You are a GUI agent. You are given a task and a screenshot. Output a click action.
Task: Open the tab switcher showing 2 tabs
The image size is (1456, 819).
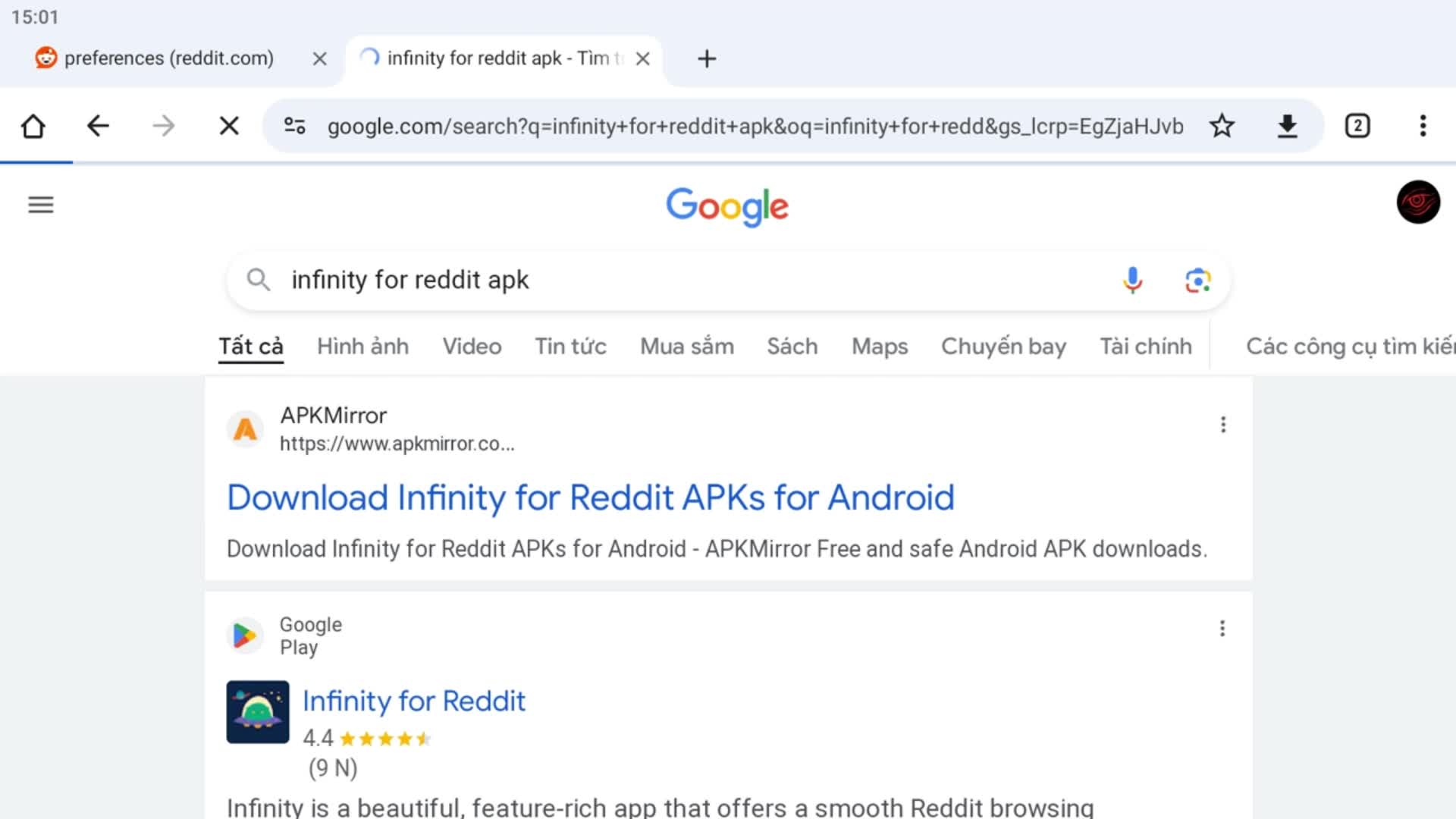[x=1357, y=126]
